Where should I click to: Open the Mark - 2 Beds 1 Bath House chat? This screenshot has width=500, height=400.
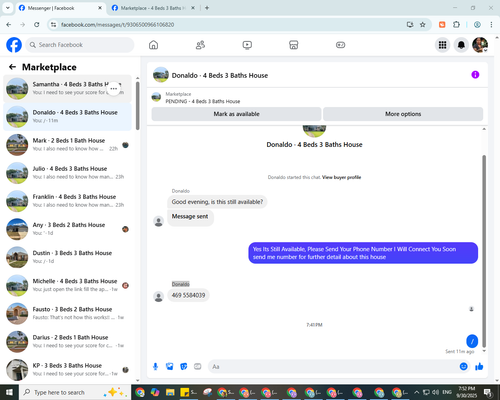(x=67, y=145)
